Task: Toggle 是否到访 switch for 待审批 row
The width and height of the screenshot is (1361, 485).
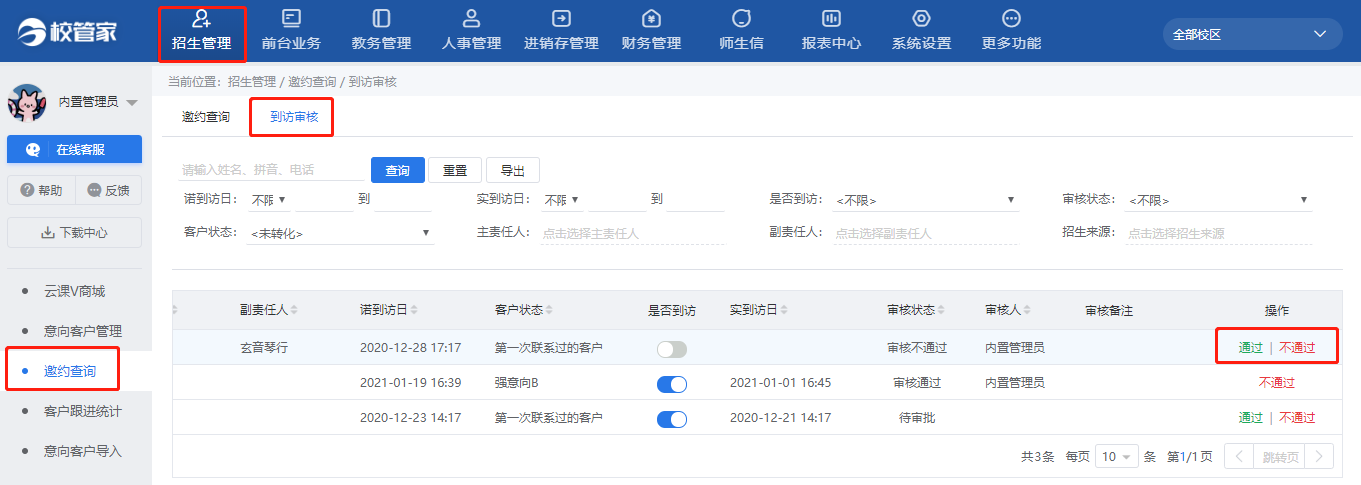Action: pos(672,419)
